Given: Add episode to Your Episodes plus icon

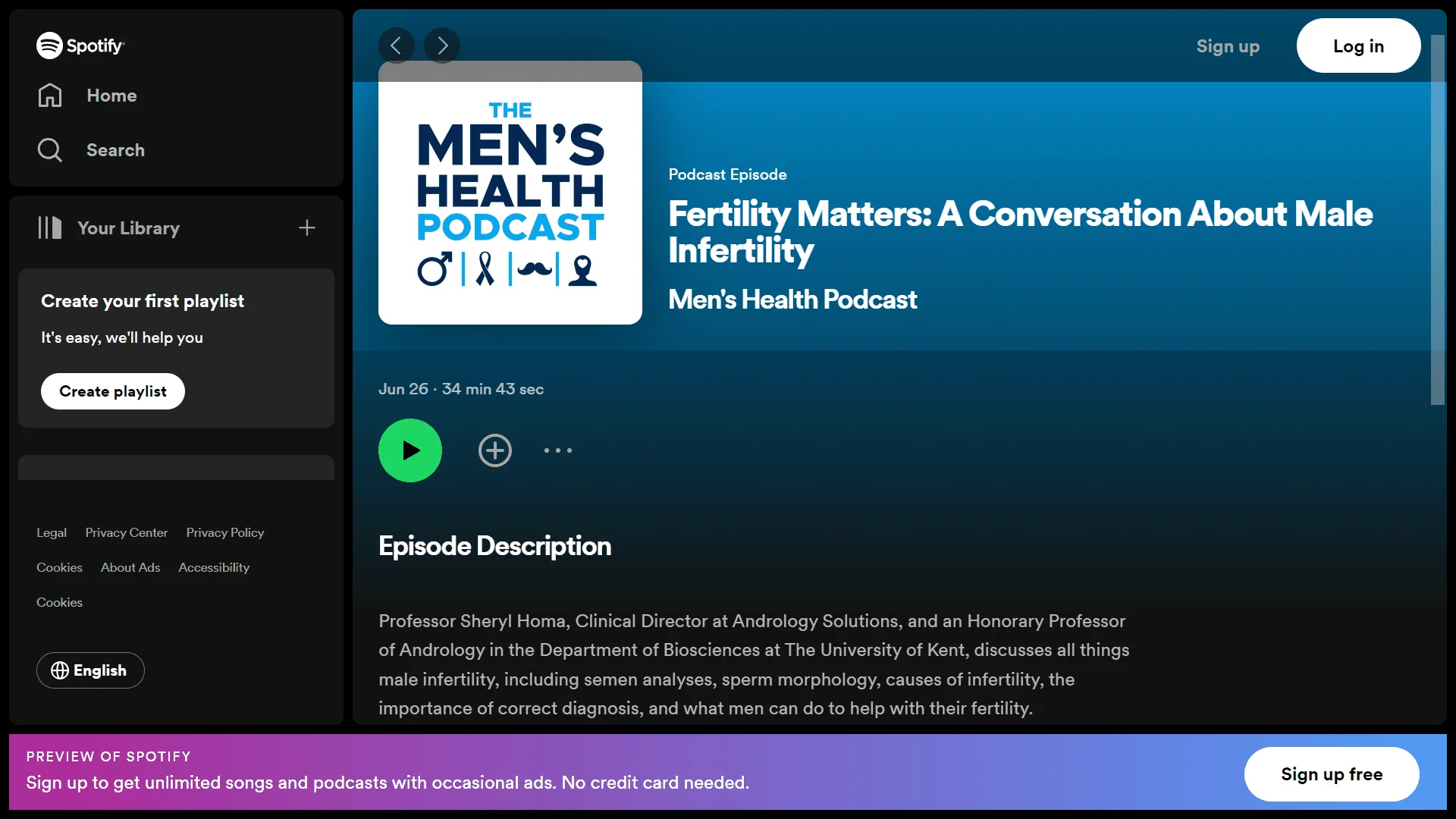Looking at the screenshot, I should pyautogui.click(x=495, y=450).
